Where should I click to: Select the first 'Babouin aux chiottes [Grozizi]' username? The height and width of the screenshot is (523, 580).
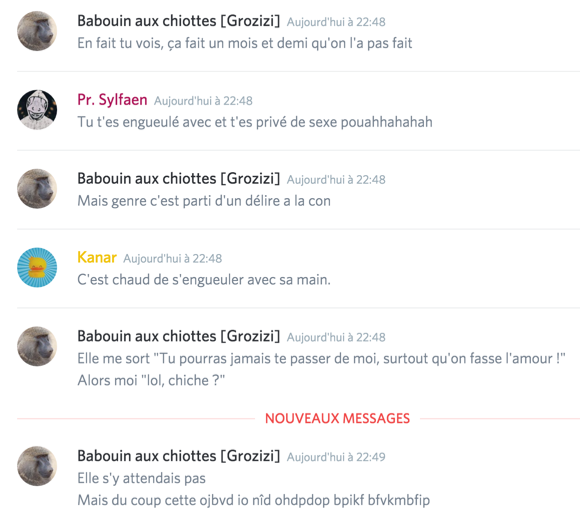179,21
